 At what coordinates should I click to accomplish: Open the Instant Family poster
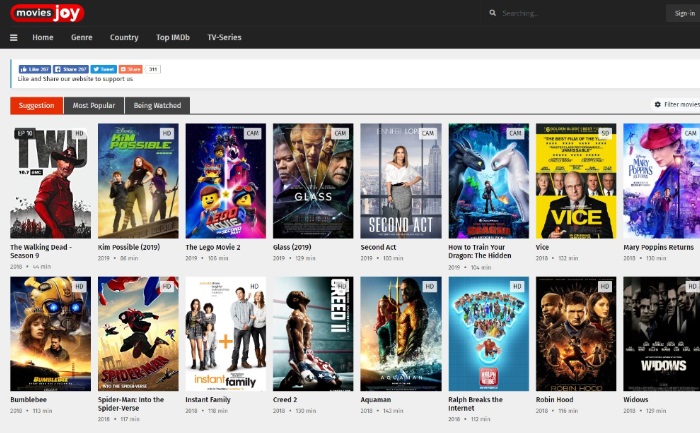coord(225,334)
